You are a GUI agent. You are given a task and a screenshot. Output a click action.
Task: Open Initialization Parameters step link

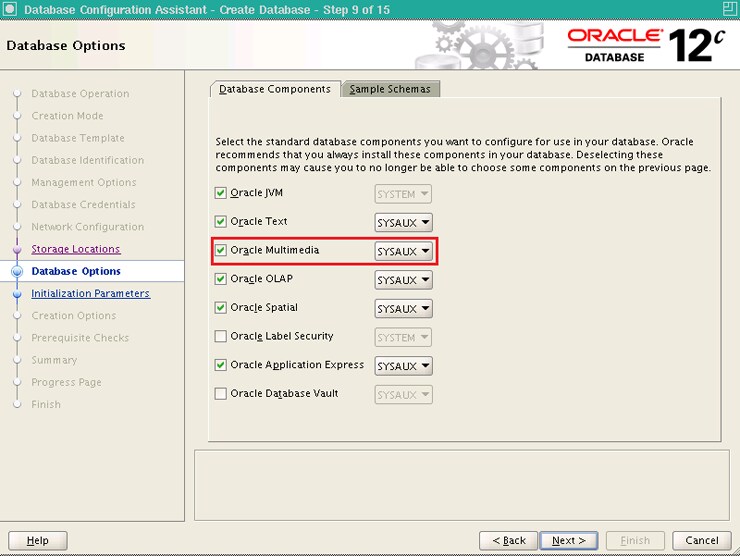coord(91,294)
